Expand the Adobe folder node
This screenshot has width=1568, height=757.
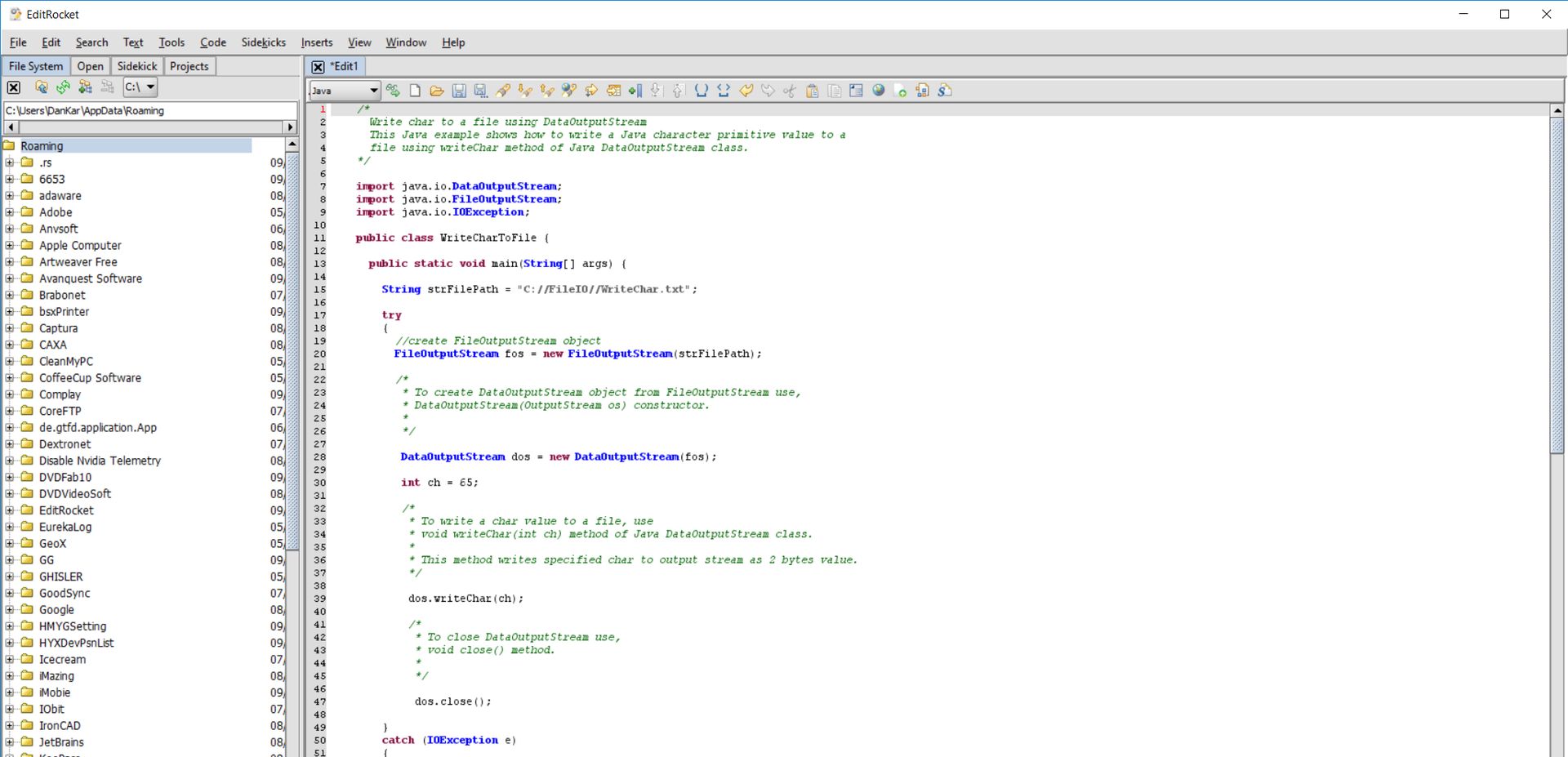tap(10, 212)
